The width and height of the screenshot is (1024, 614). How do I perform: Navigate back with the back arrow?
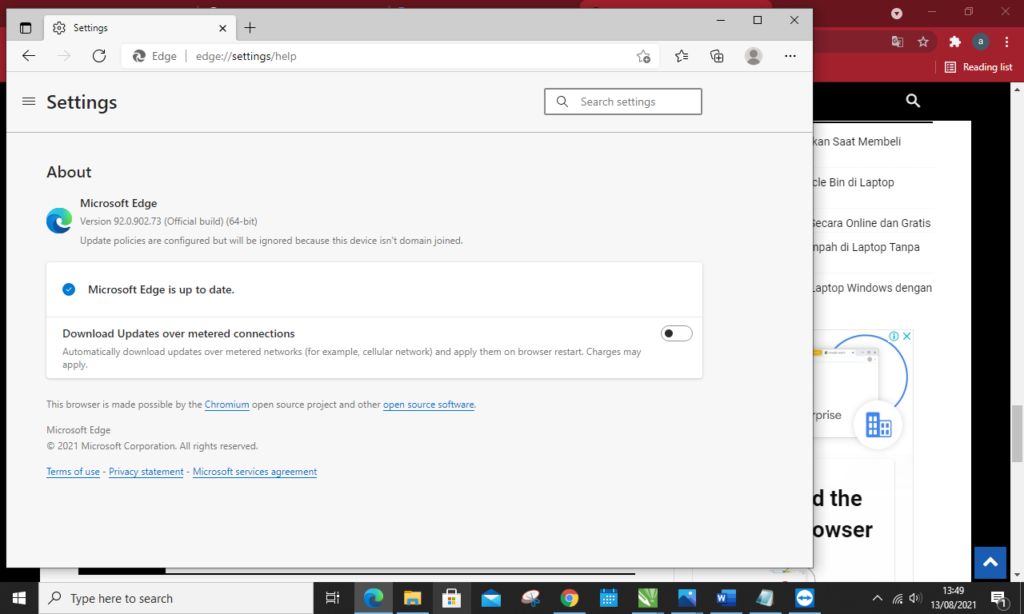click(x=28, y=57)
